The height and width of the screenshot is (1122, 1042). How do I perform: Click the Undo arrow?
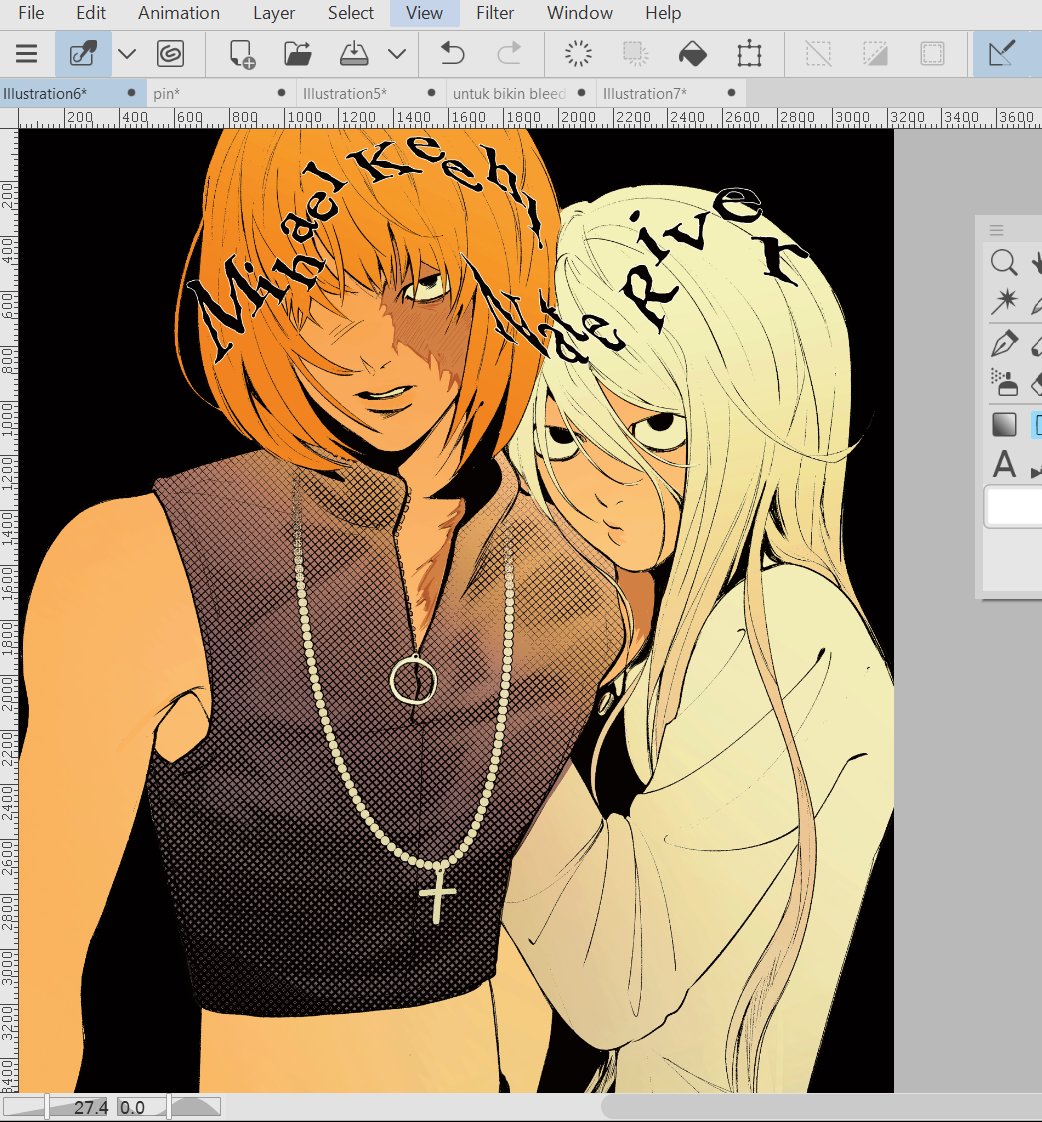click(452, 54)
